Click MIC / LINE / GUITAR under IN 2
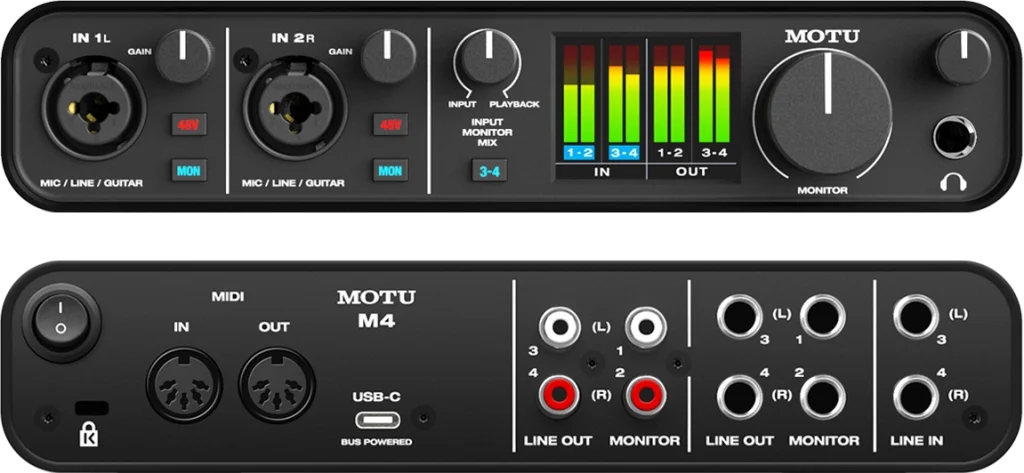The image size is (1024, 473). click(293, 184)
